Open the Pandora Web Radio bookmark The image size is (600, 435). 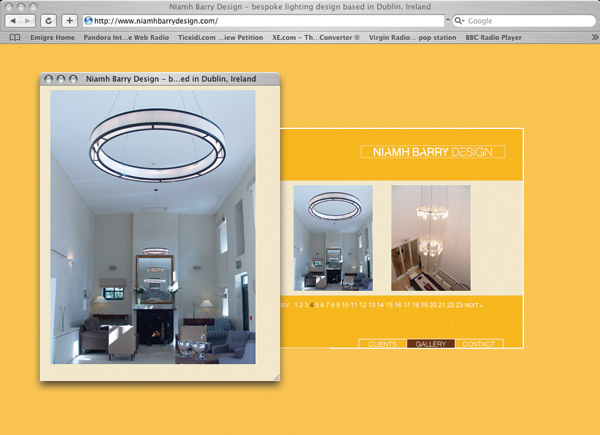pyautogui.click(x=126, y=37)
